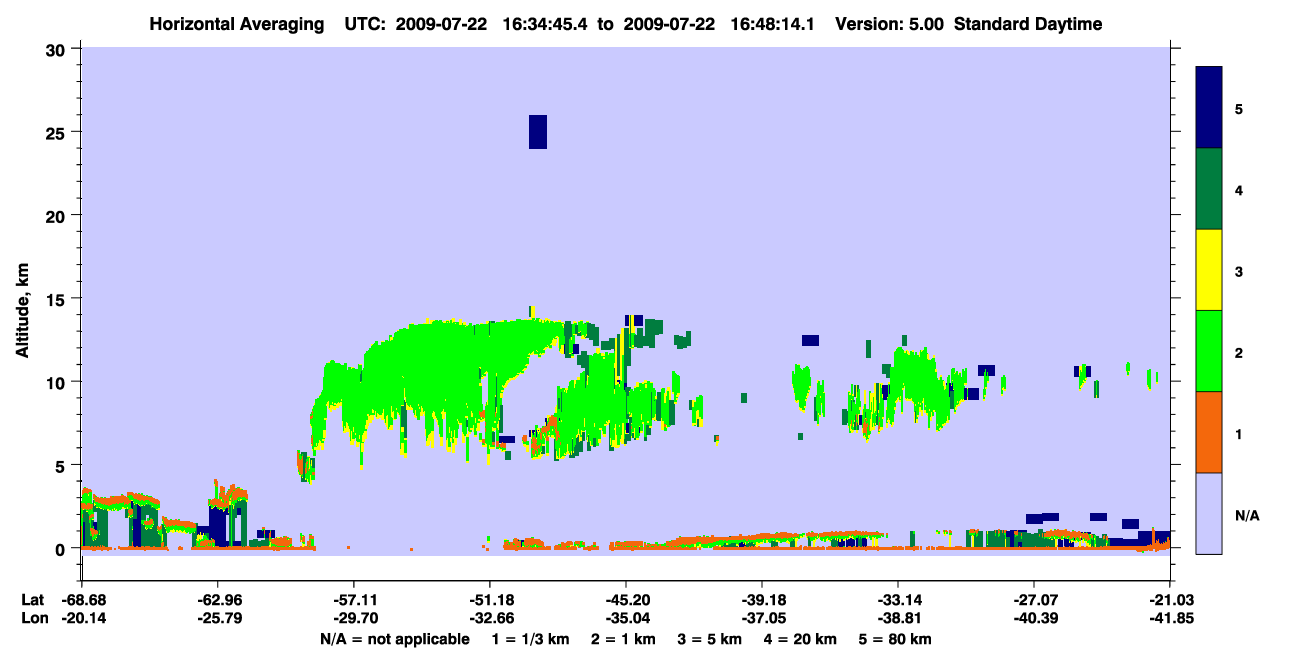Click latitude value -51.18
Image resolution: width=1300 pixels, height=667 pixels.
tap(489, 600)
